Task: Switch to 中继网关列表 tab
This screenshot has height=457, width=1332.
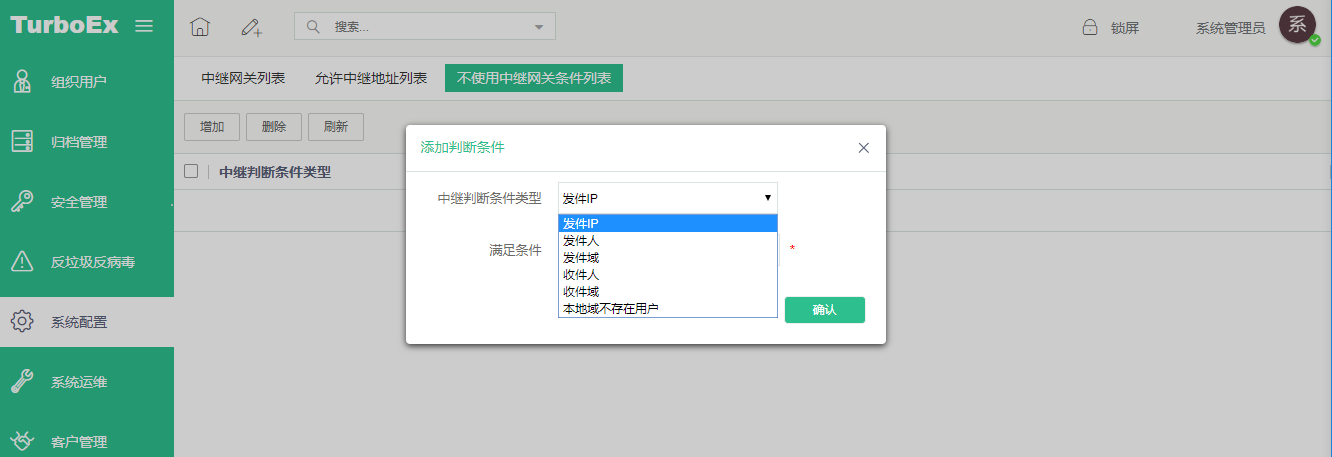Action: pyautogui.click(x=243, y=78)
